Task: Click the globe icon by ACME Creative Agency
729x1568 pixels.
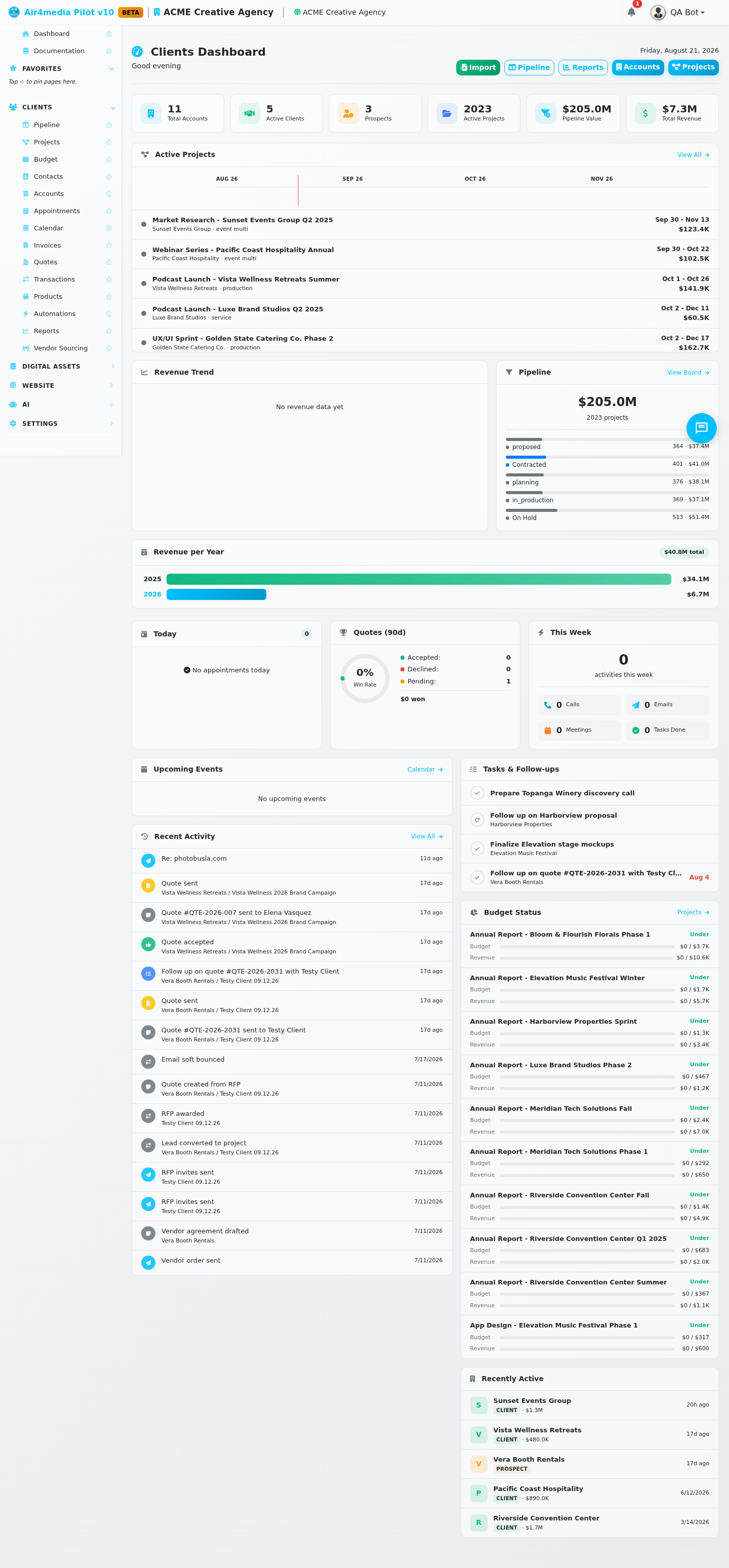Action: [x=297, y=12]
